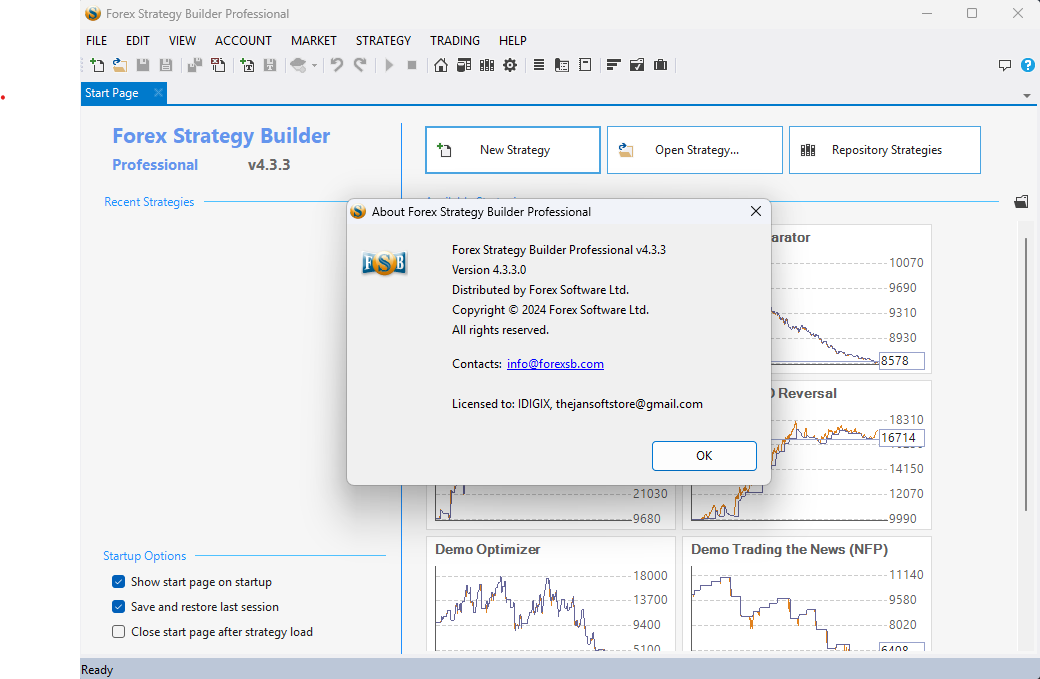Toggle Show start page on startup

[x=119, y=582]
